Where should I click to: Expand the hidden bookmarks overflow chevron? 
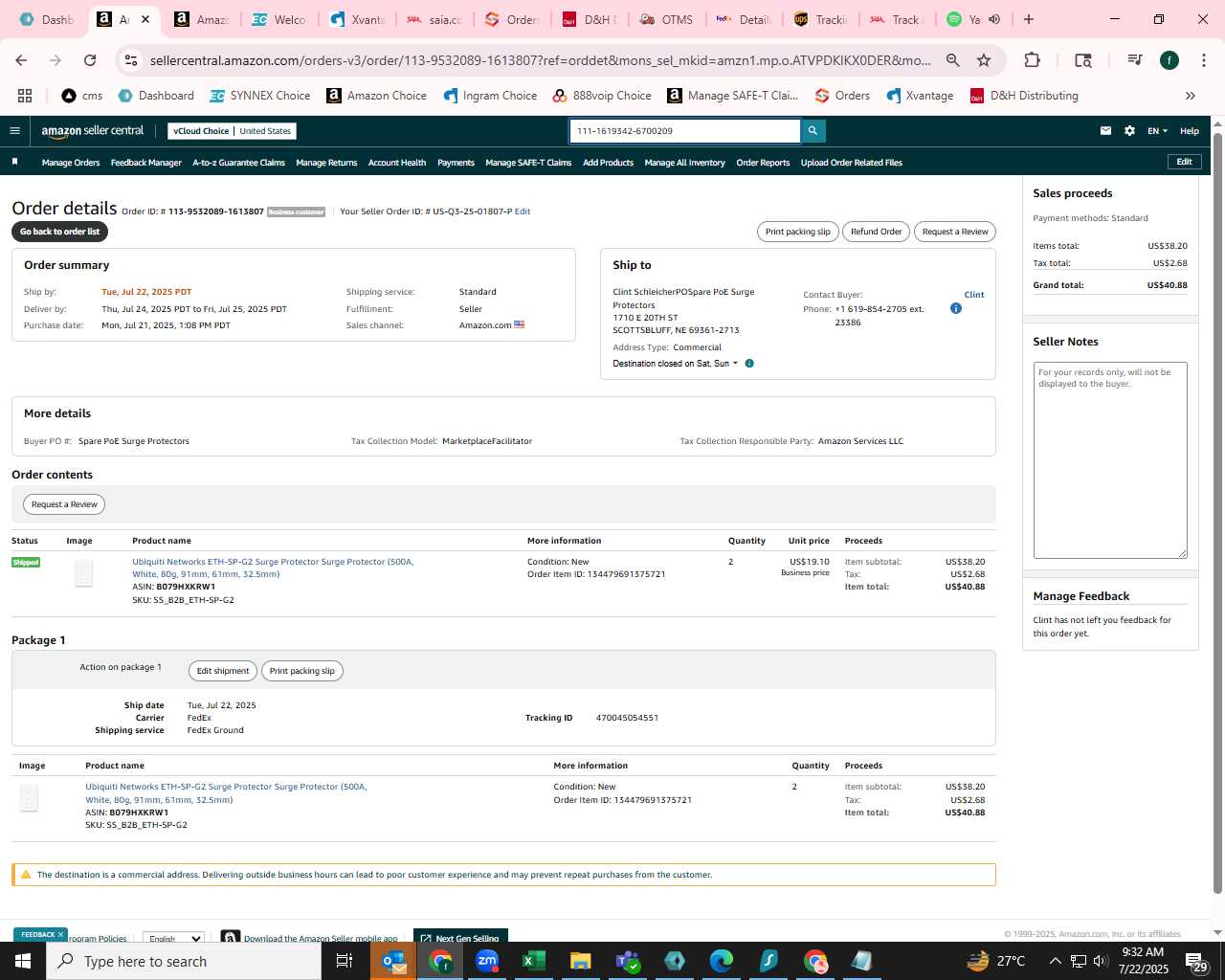[1191, 96]
